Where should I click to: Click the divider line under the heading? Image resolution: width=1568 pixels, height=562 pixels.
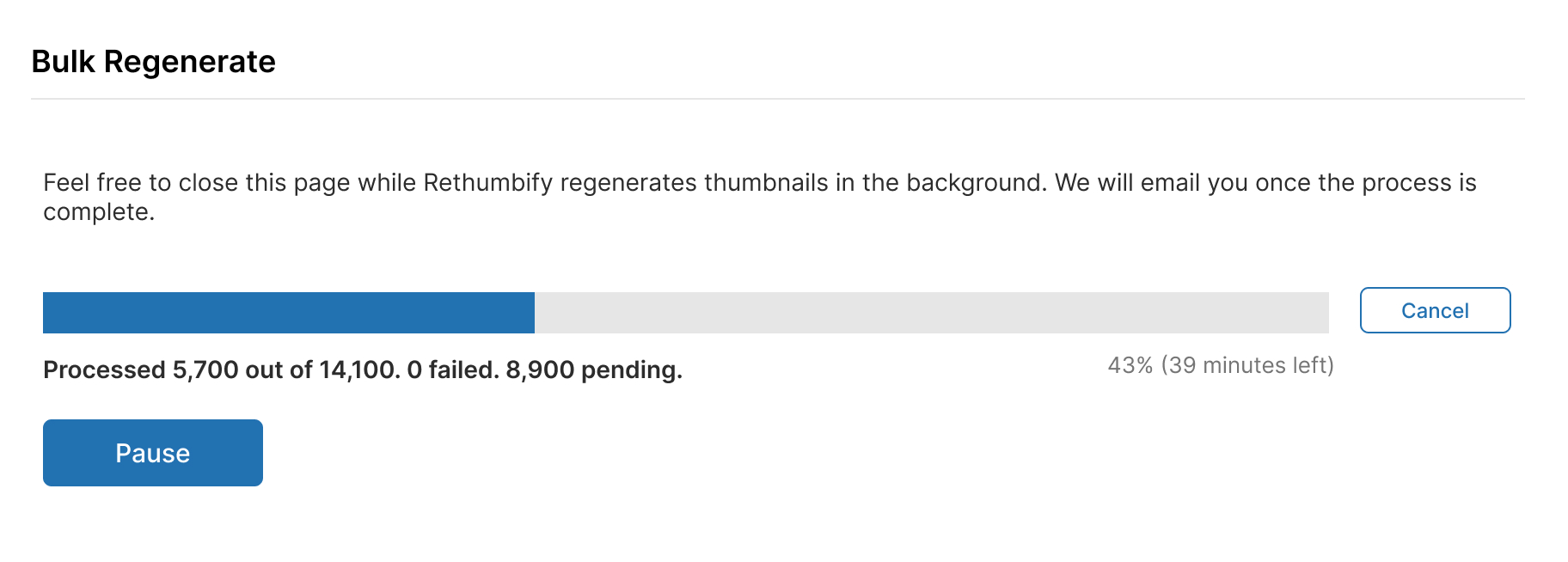click(x=777, y=99)
